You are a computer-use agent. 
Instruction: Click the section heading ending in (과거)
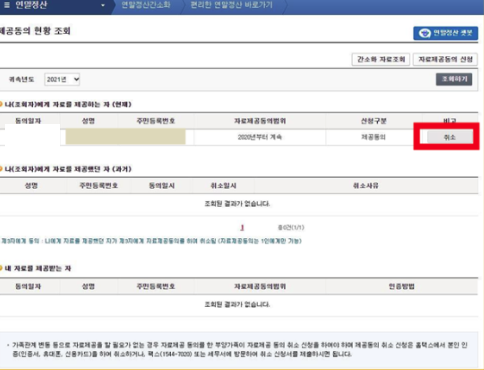click(68, 169)
